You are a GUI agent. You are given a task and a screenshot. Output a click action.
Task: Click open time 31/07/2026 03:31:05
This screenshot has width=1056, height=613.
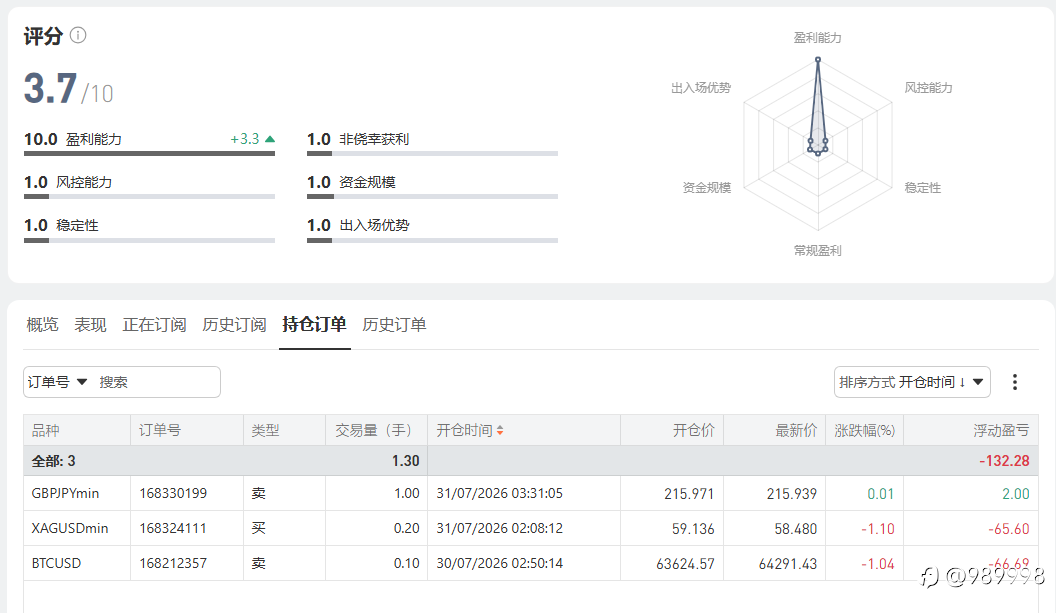[499, 494]
